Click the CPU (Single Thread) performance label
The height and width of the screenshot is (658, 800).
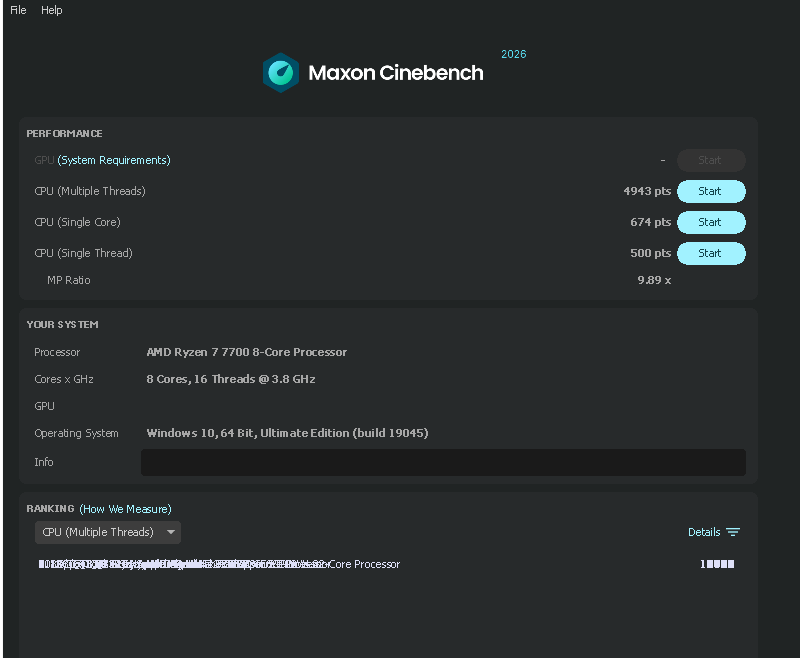(x=83, y=254)
